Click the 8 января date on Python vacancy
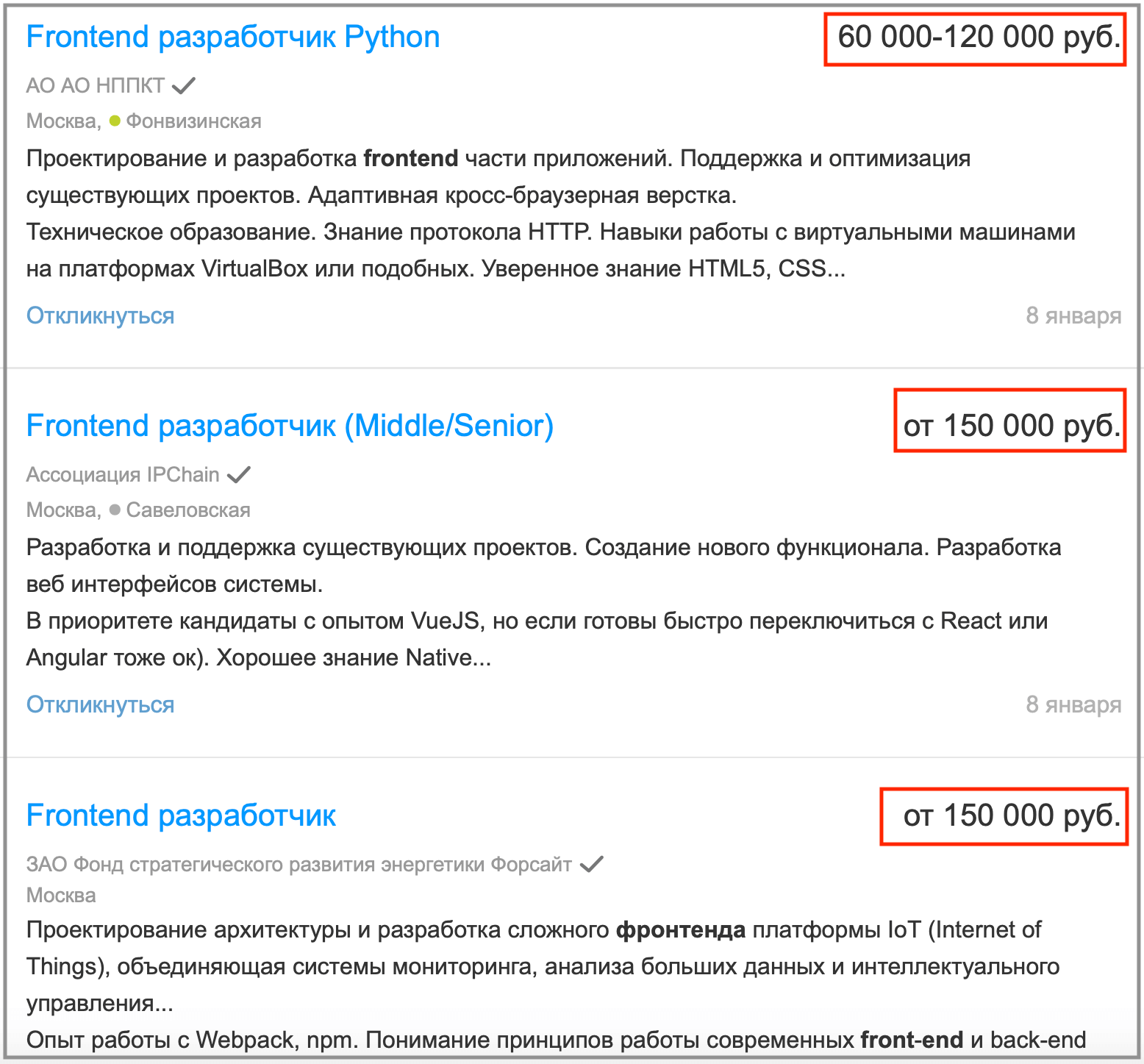1144x1064 pixels. pos(1073,315)
